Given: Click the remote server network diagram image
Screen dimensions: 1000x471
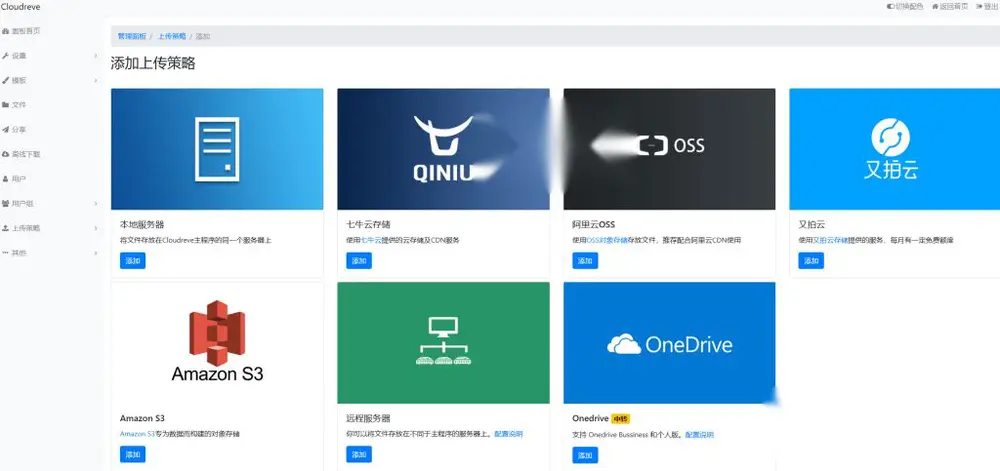Looking at the screenshot, I should (443, 342).
